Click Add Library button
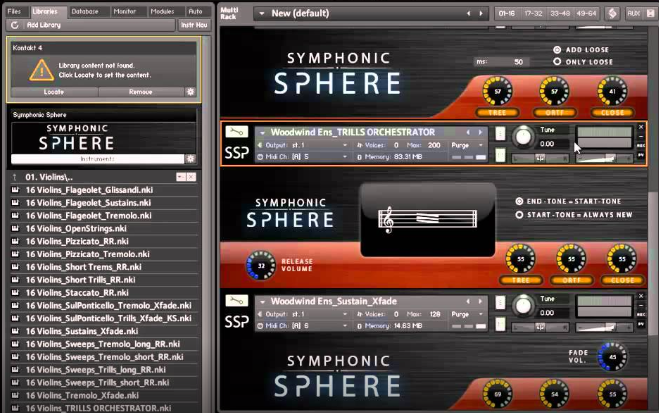The image size is (659, 413). [90, 25]
